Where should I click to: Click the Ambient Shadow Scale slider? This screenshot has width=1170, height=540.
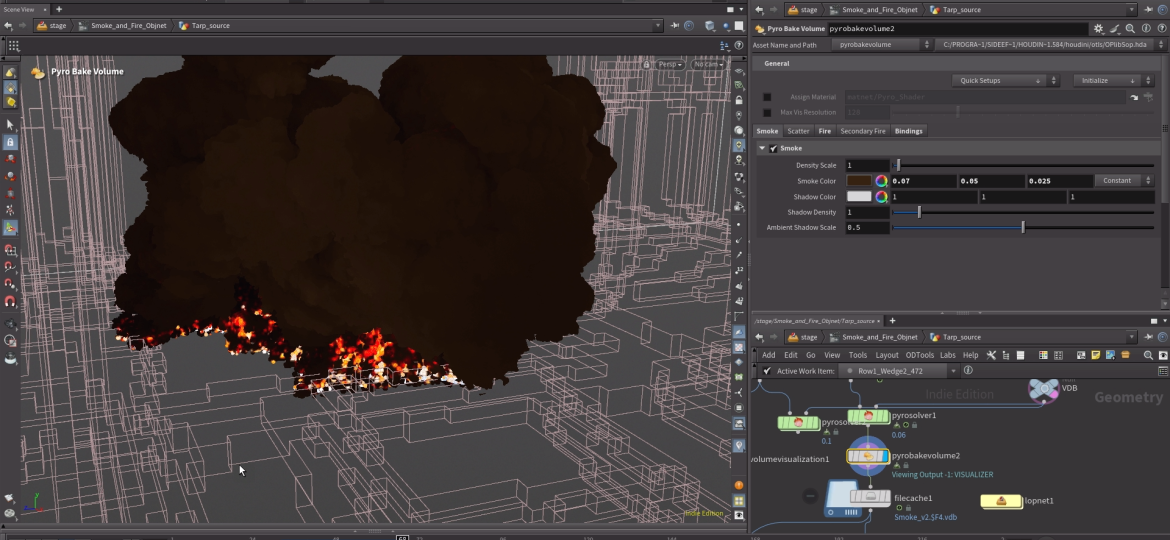(1022, 227)
